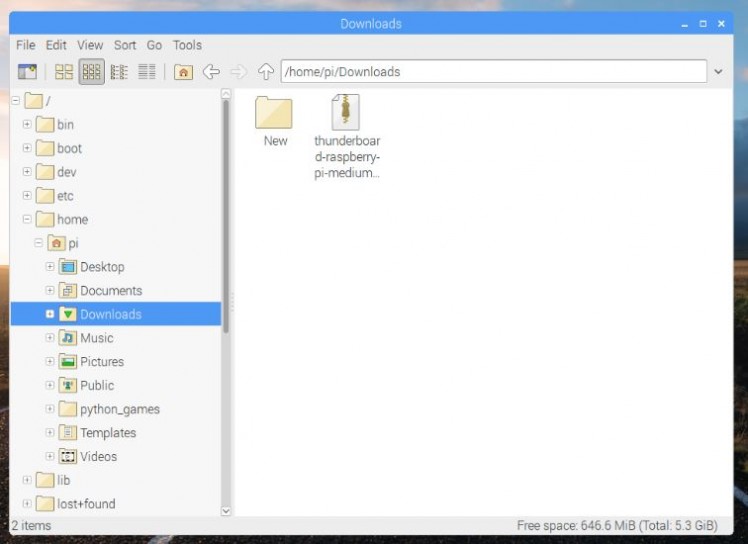Click the 2 items status text
This screenshot has height=544, width=748.
point(31,525)
